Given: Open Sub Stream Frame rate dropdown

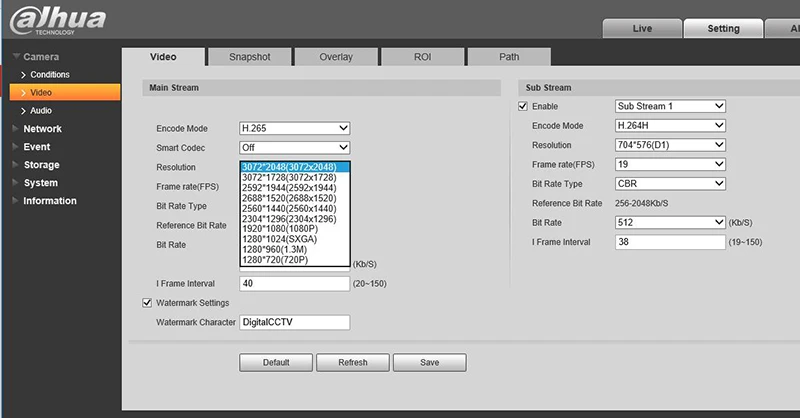Looking at the screenshot, I should coord(670,164).
